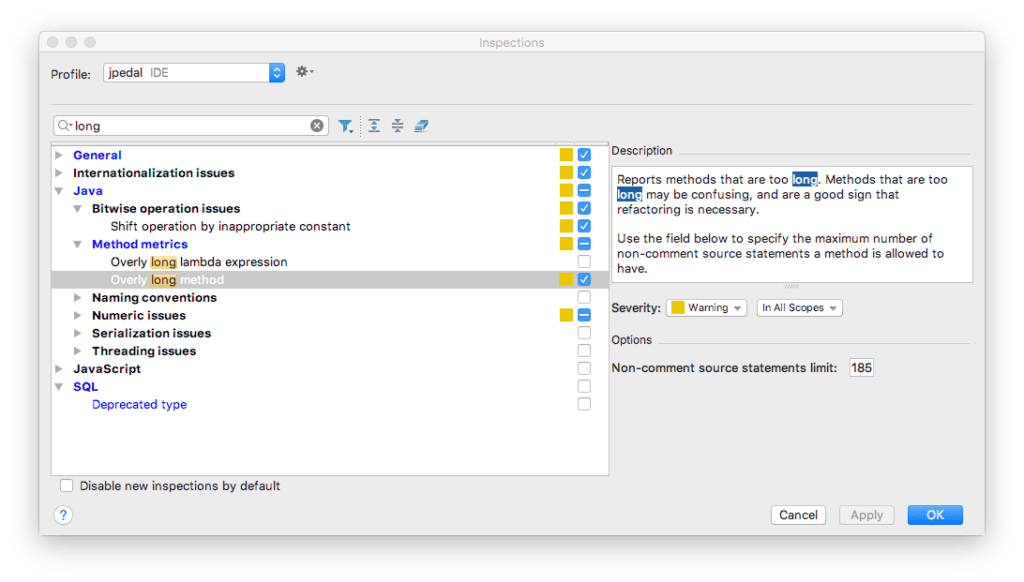
Task: Enable the Overly long lambda expression checkbox
Action: coord(584,262)
